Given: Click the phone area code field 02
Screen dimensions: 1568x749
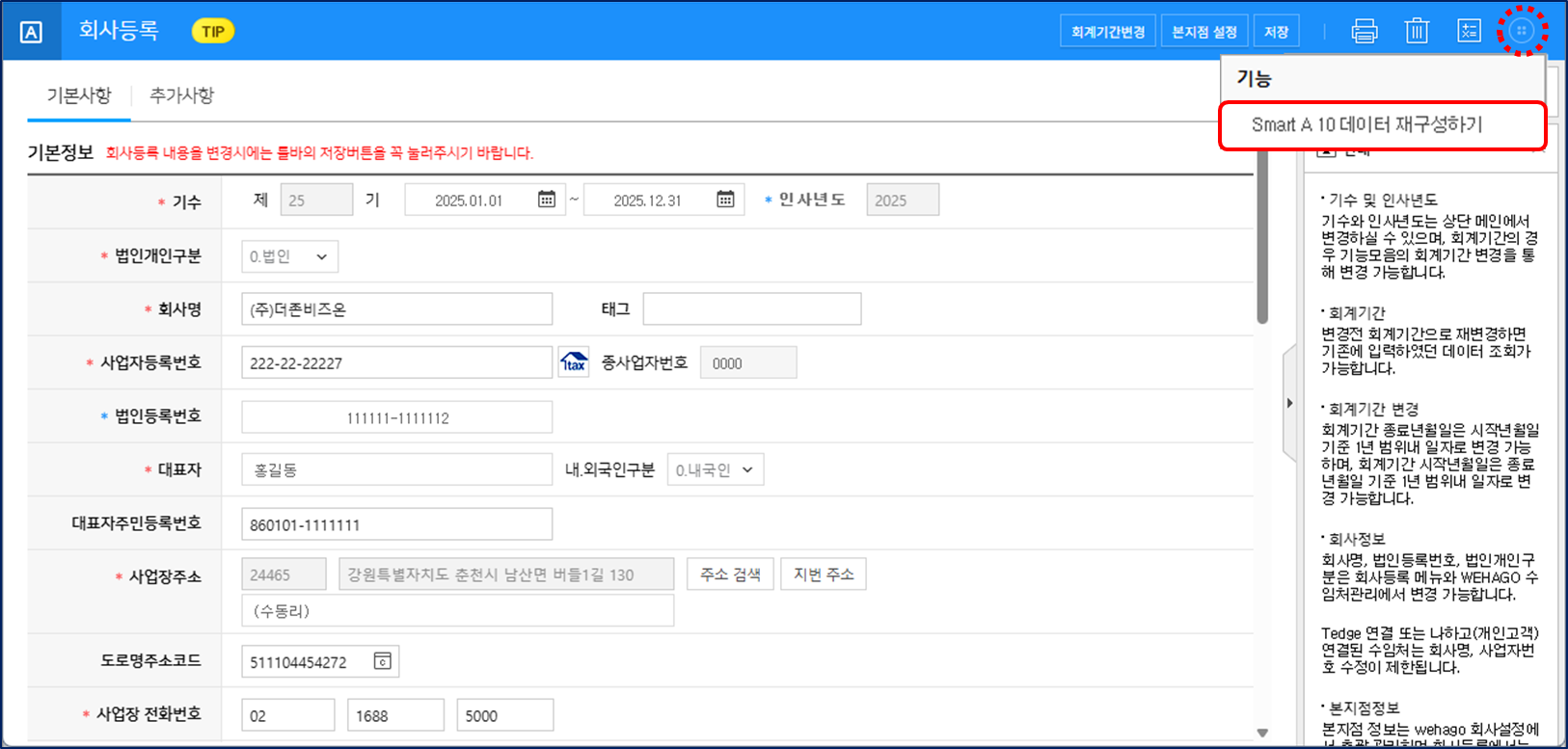Looking at the screenshot, I should pos(287,715).
